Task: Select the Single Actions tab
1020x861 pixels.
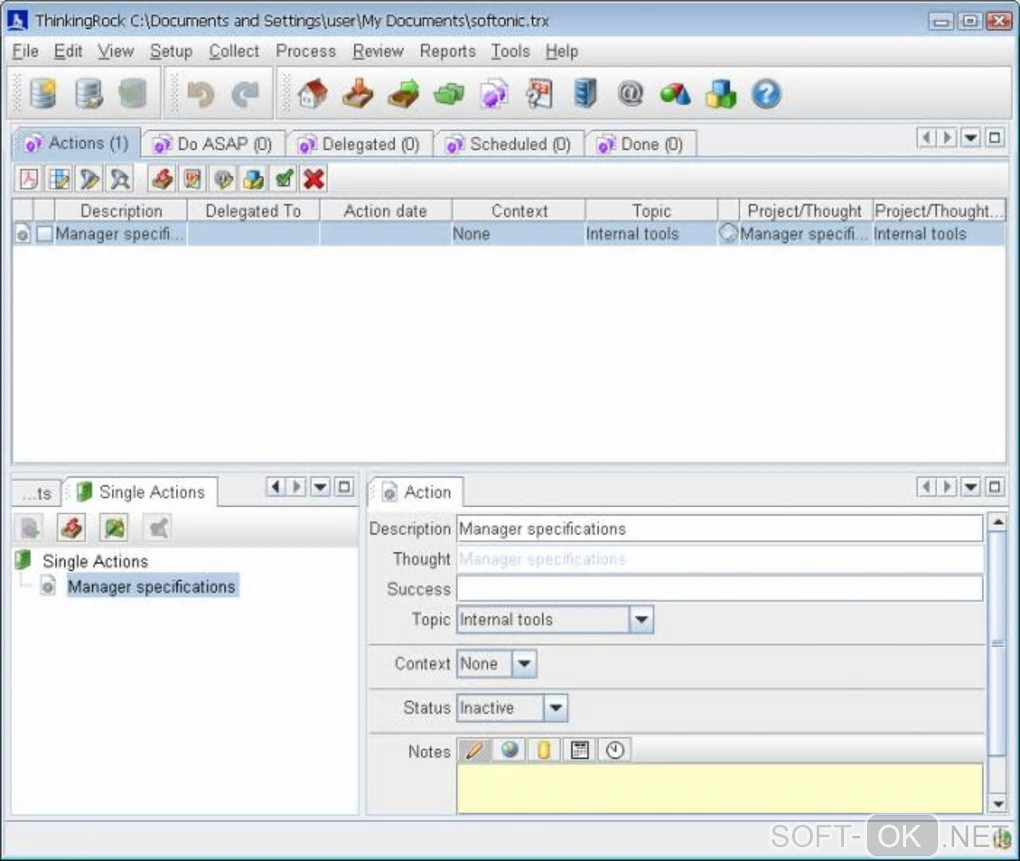Action: 141,492
